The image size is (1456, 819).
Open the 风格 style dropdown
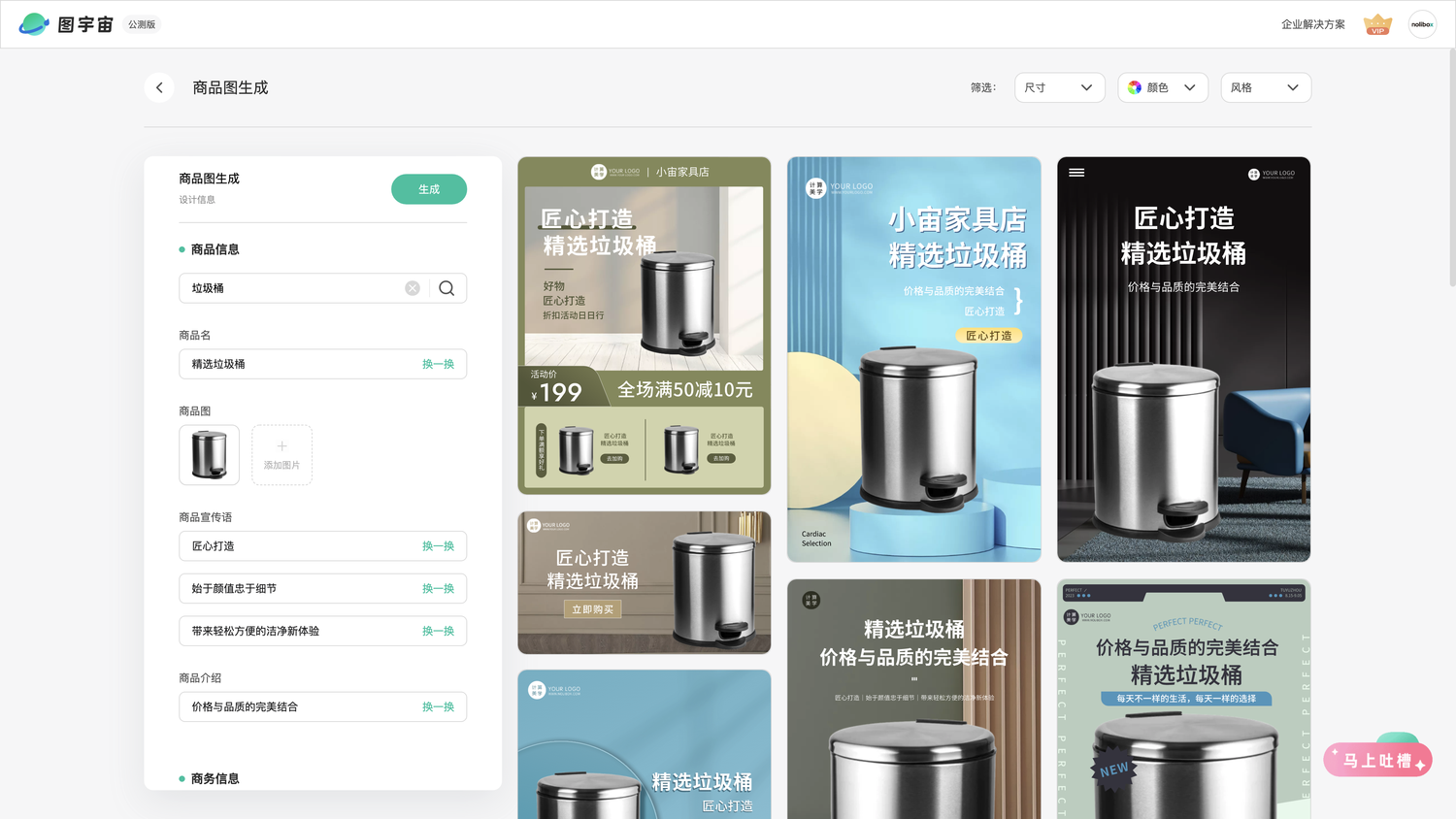[x=1266, y=87]
